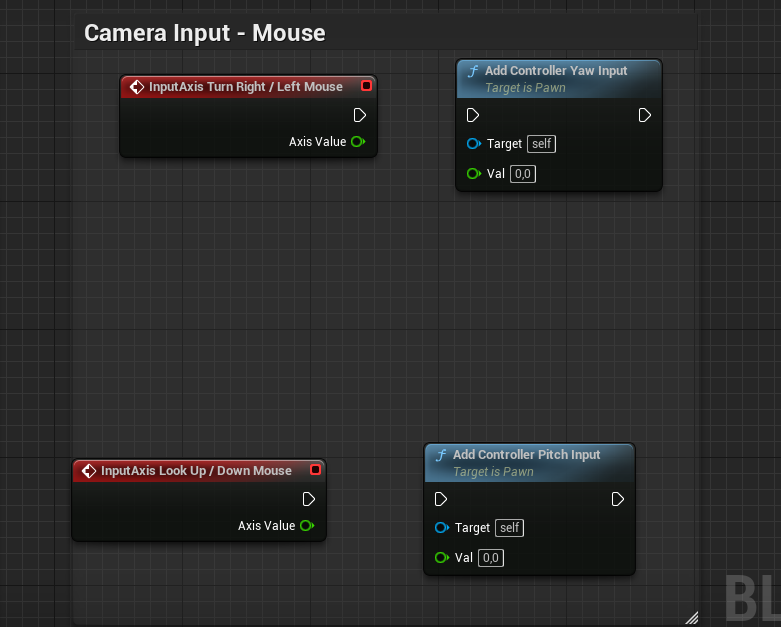
Task: Edit the Val field on Add Controller Yaw Input
Action: 522,174
